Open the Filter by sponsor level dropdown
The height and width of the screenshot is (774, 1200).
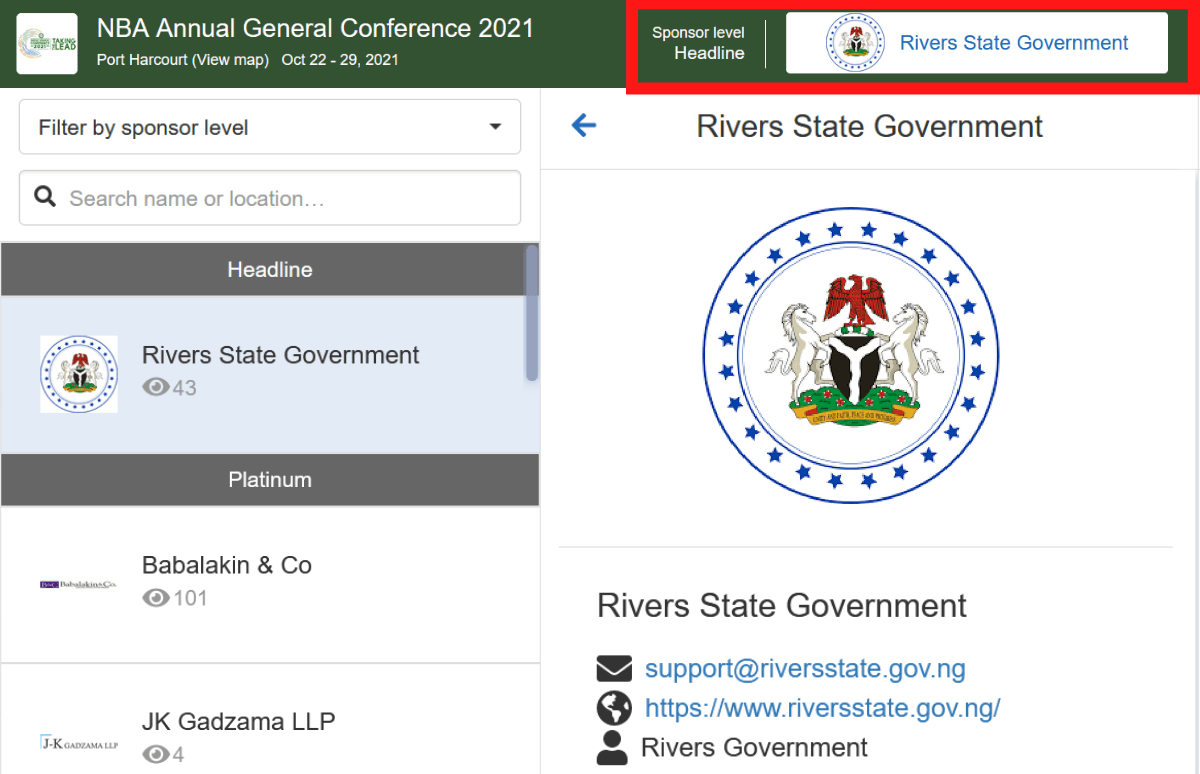coord(270,127)
